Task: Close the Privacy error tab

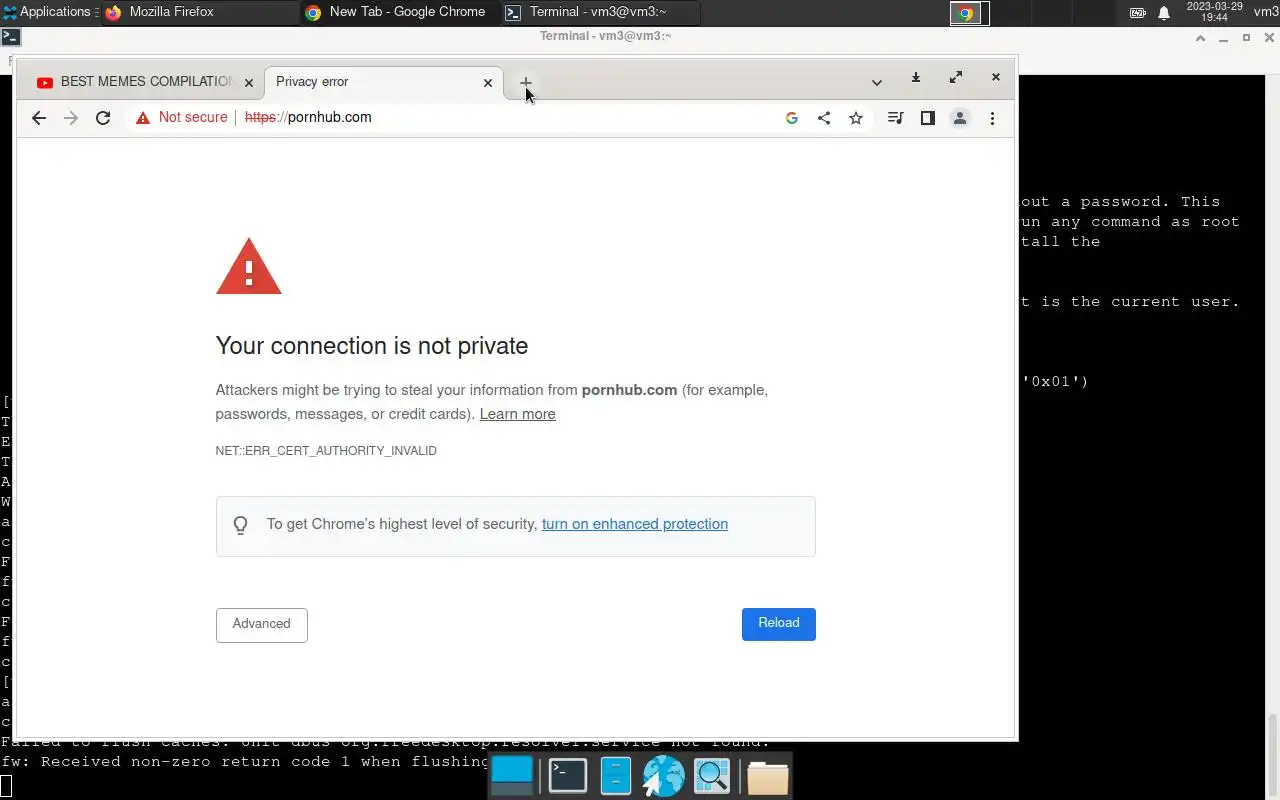Action: (488, 83)
